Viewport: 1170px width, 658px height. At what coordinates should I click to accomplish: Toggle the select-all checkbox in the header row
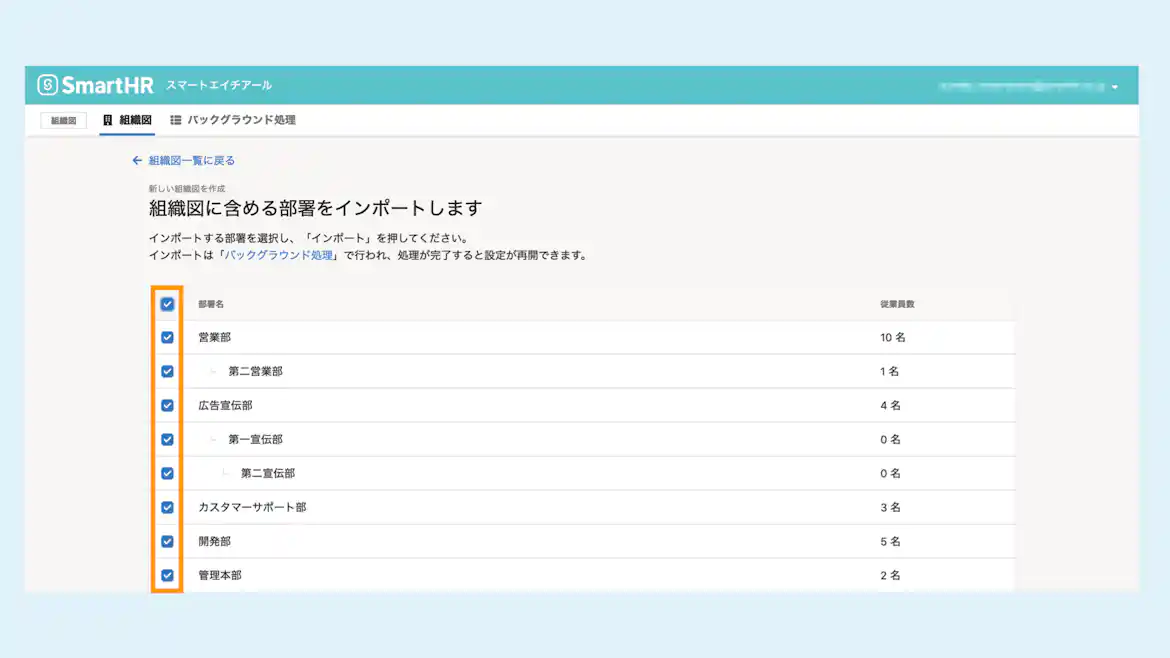168,303
